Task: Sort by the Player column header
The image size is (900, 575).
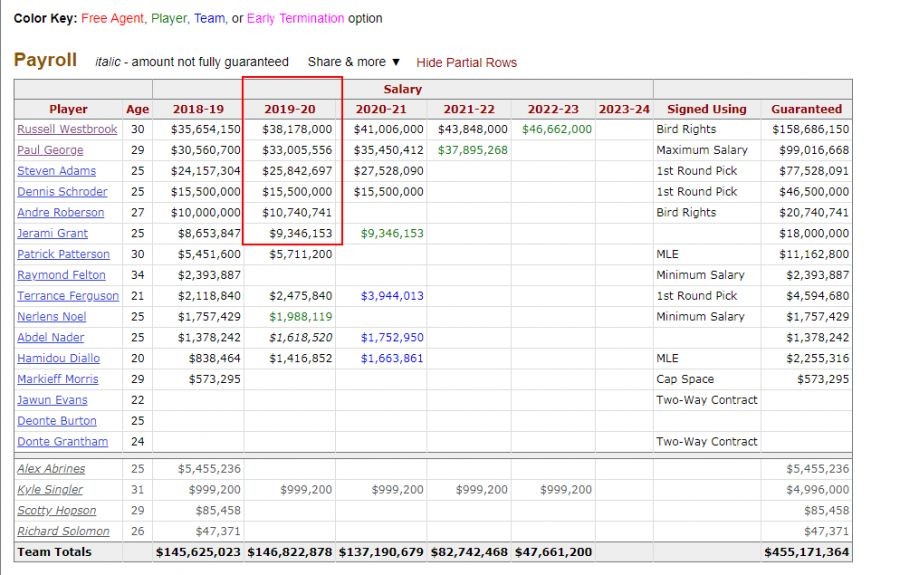Action: pyautogui.click(x=68, y=109)
